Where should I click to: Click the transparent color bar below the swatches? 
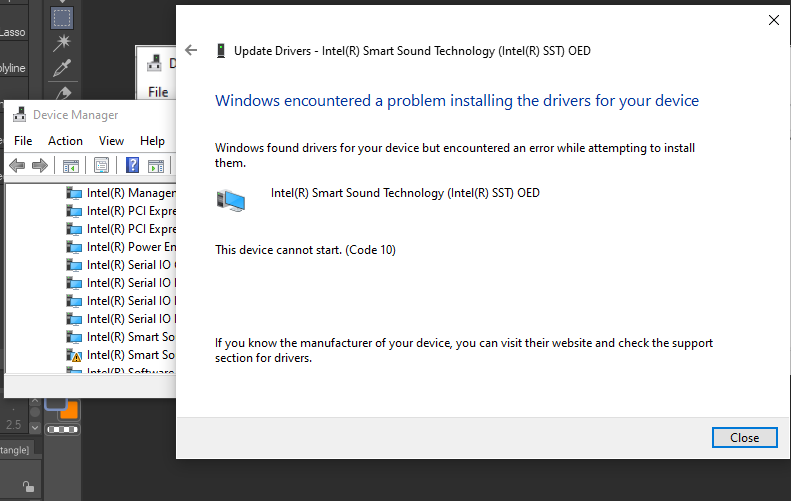click(x=63, y=429)
